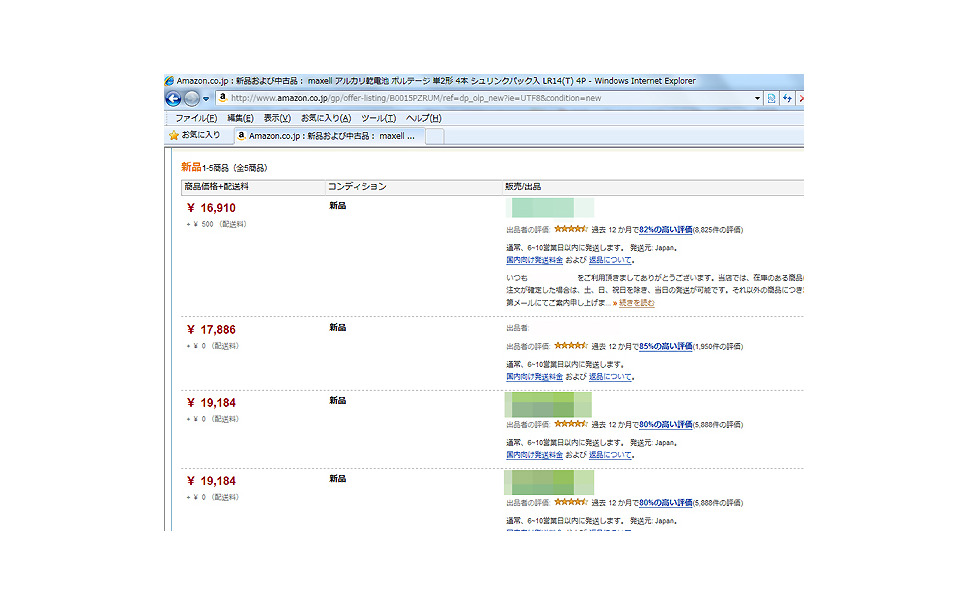The height and width of the screenshot is (605, 968).
Task: Click the 商品価格+配送料 column header
Action: (253, 187)
